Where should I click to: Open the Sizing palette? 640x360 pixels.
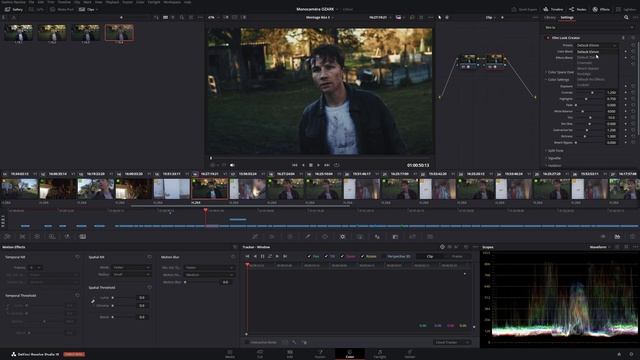[412, 236]
